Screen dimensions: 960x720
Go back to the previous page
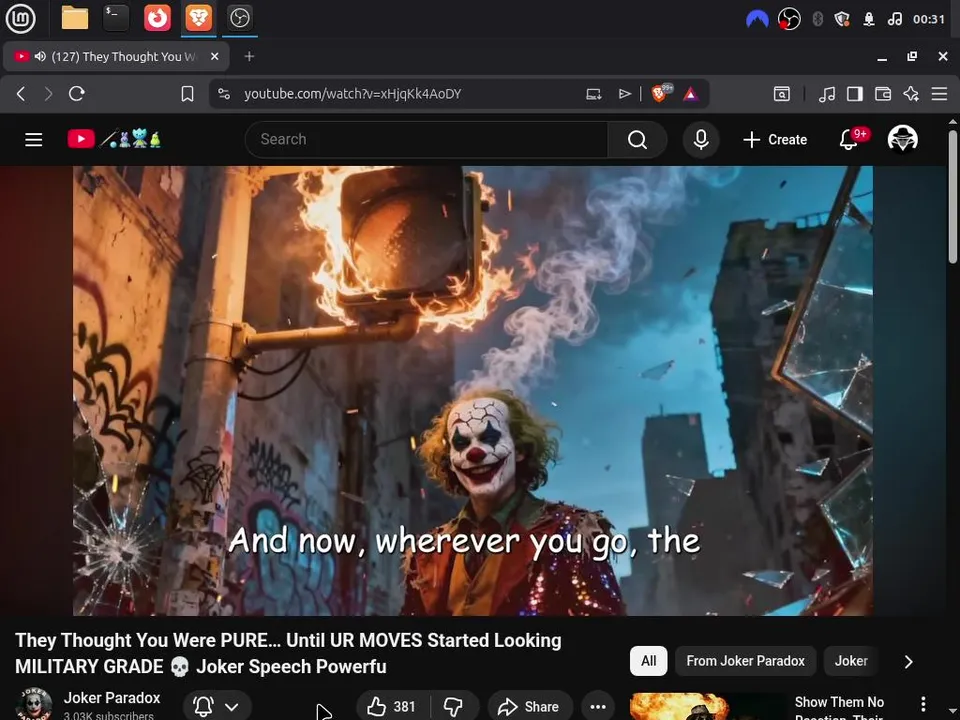(21, 94)
